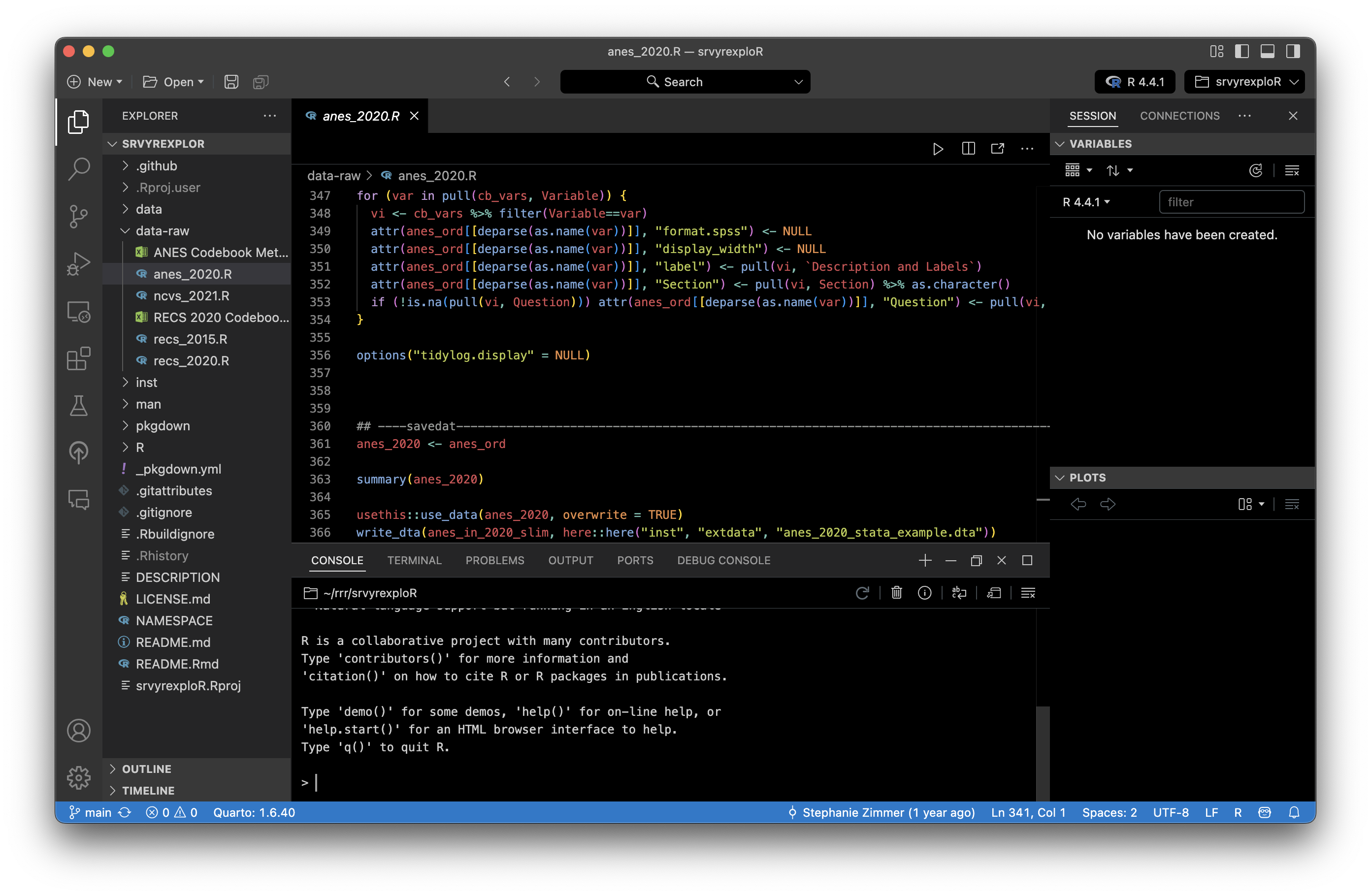Expand the OUTLINE section
Screen dimensions: 1371x896
click(x=146, y=769)
